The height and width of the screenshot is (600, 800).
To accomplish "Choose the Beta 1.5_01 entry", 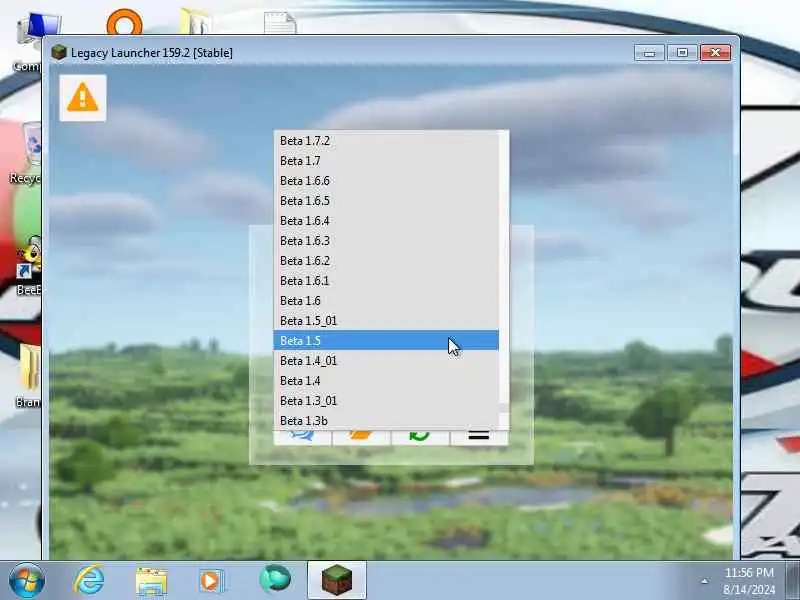I will coord(386,320).
